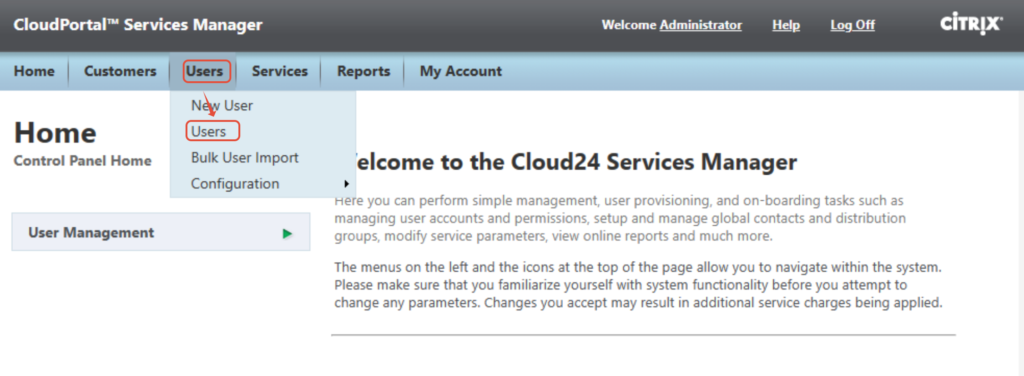This screenshot has width=1024, height=376.
Task: Click the Log Off link
Action: [852, 25]
